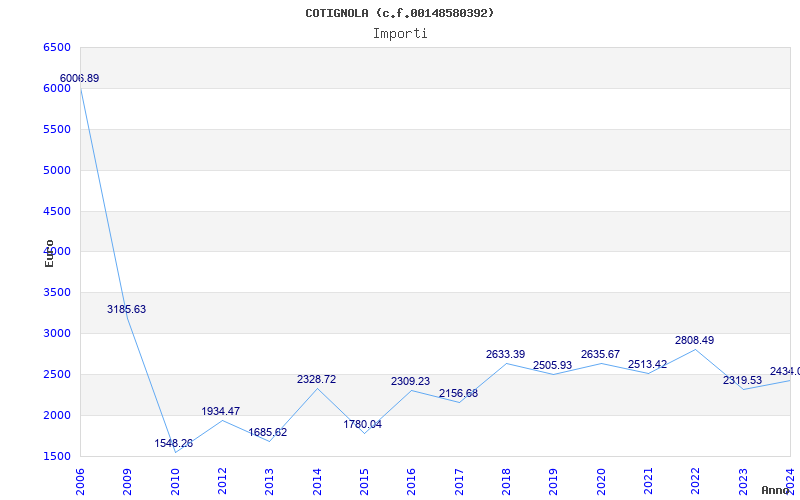This screenshot has height=500, width=800.
Task: Select the x-axis year 2022
Action: coord(695,482)
